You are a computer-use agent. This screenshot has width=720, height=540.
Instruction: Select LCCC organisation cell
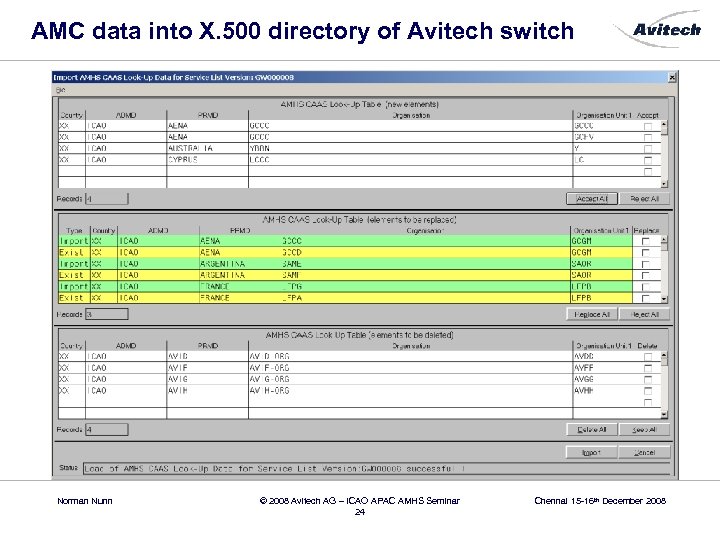click(411, 160)
